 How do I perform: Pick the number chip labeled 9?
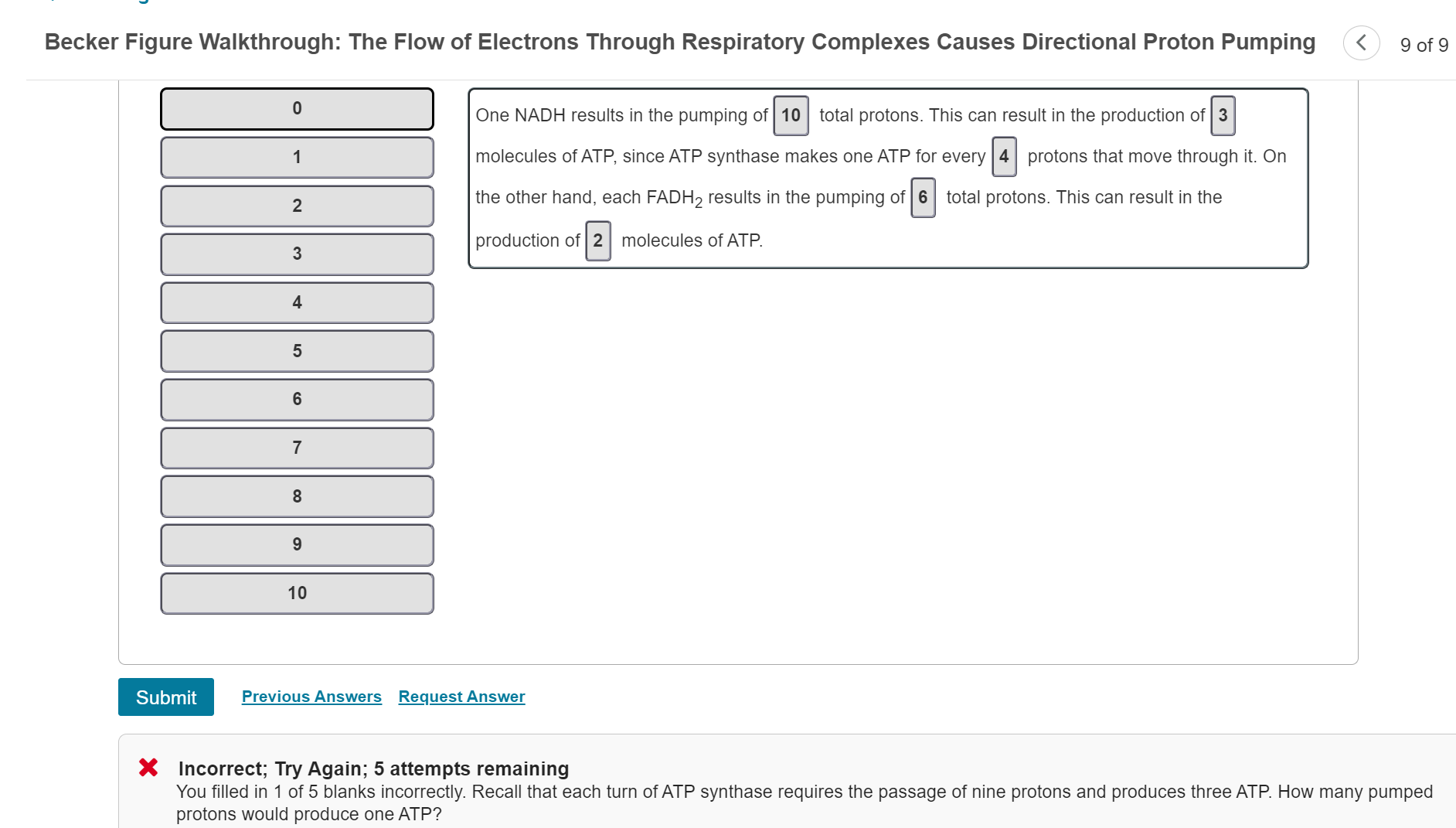coord(297,544)
